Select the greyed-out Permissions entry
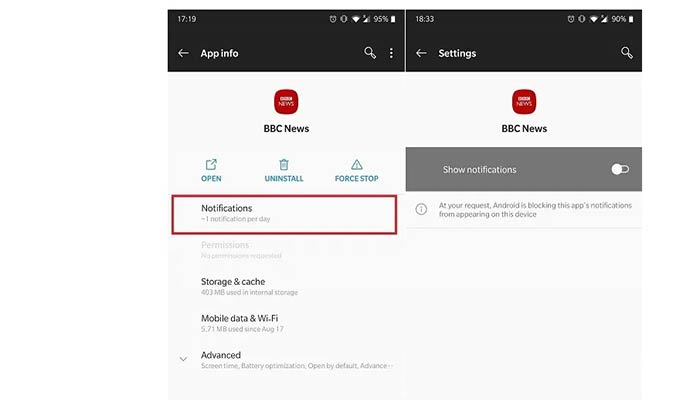Image resolution: width=700 pixels, height=400 pixels. pos(285,249)
